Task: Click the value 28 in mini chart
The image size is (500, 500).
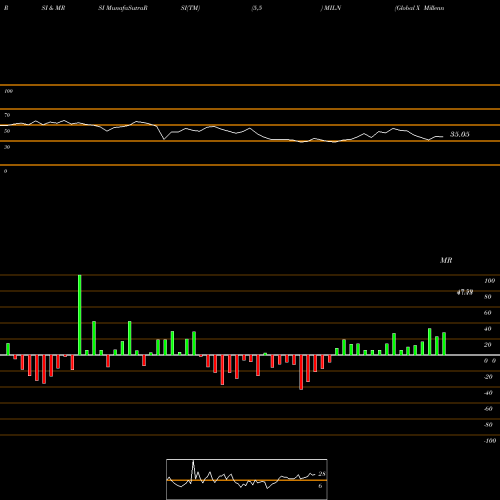Action: tap(322, 474)
